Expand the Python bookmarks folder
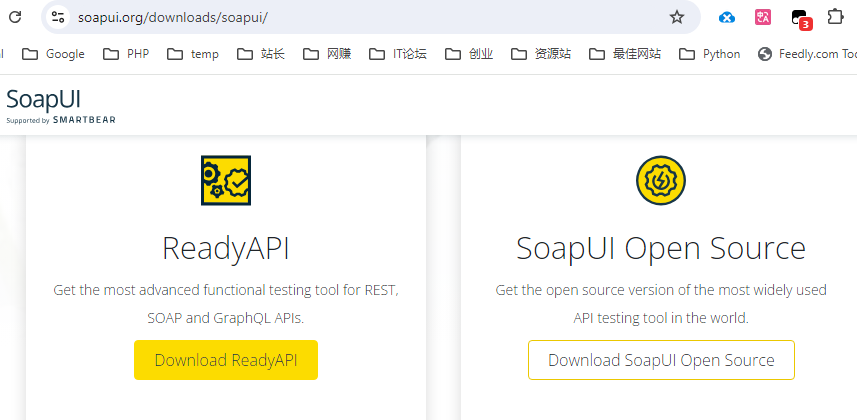857x420 pixels. [710, 54]
